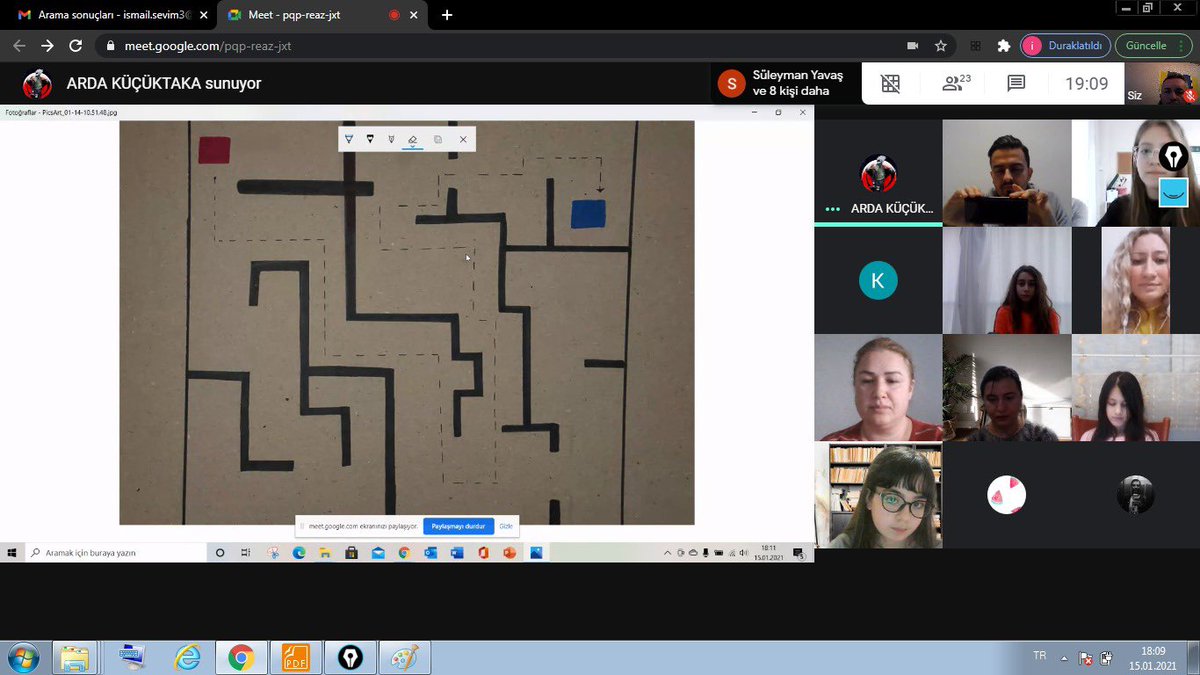Close the shared annotation toolbar
Image resolution: width=1200 pixels, height=675 pixels.
click(463, 139)
